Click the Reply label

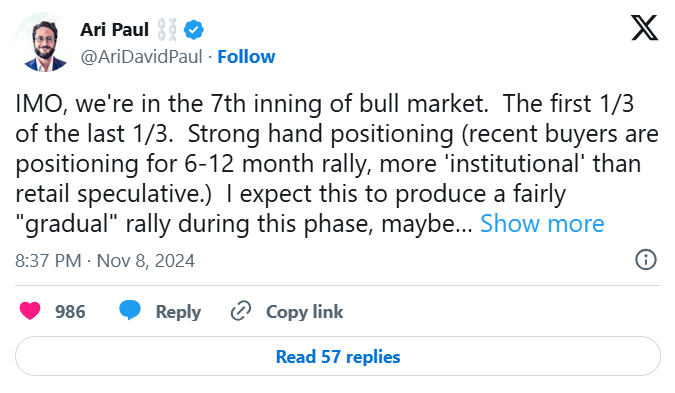point(178,312)
